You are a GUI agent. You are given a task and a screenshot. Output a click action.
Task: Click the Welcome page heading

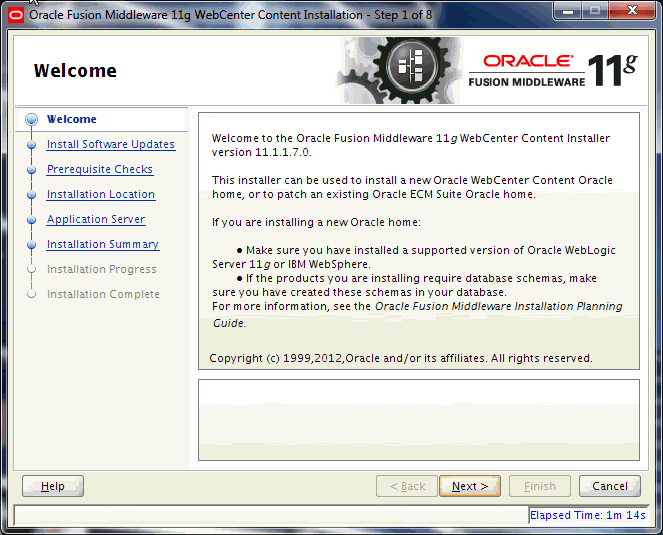coord(75,71)
